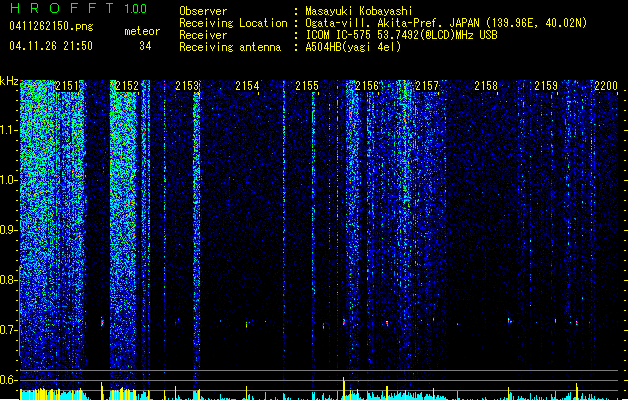The height and width of the screenshot is (400, 629).
Task: Click the 2156 time marker
Action: point(367,86)
